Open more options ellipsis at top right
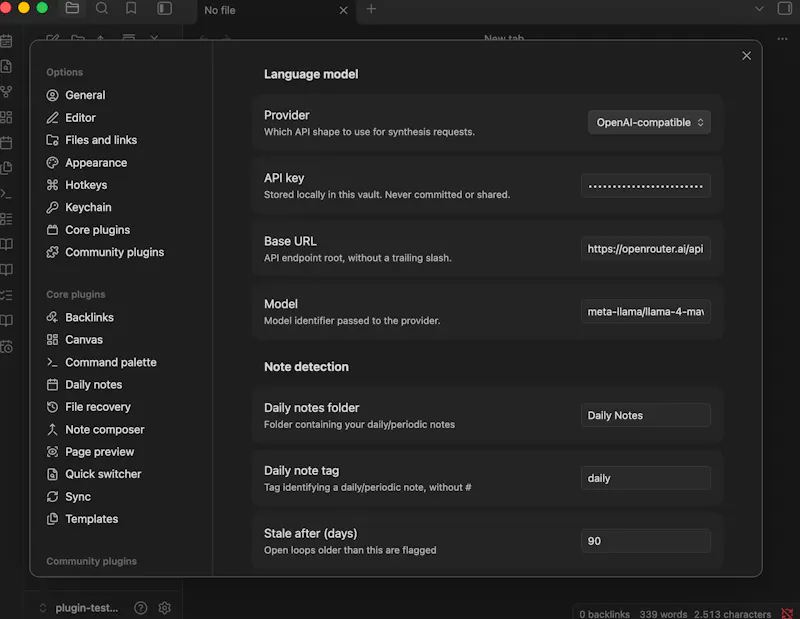The image size is (800, 619). point(782,39)
